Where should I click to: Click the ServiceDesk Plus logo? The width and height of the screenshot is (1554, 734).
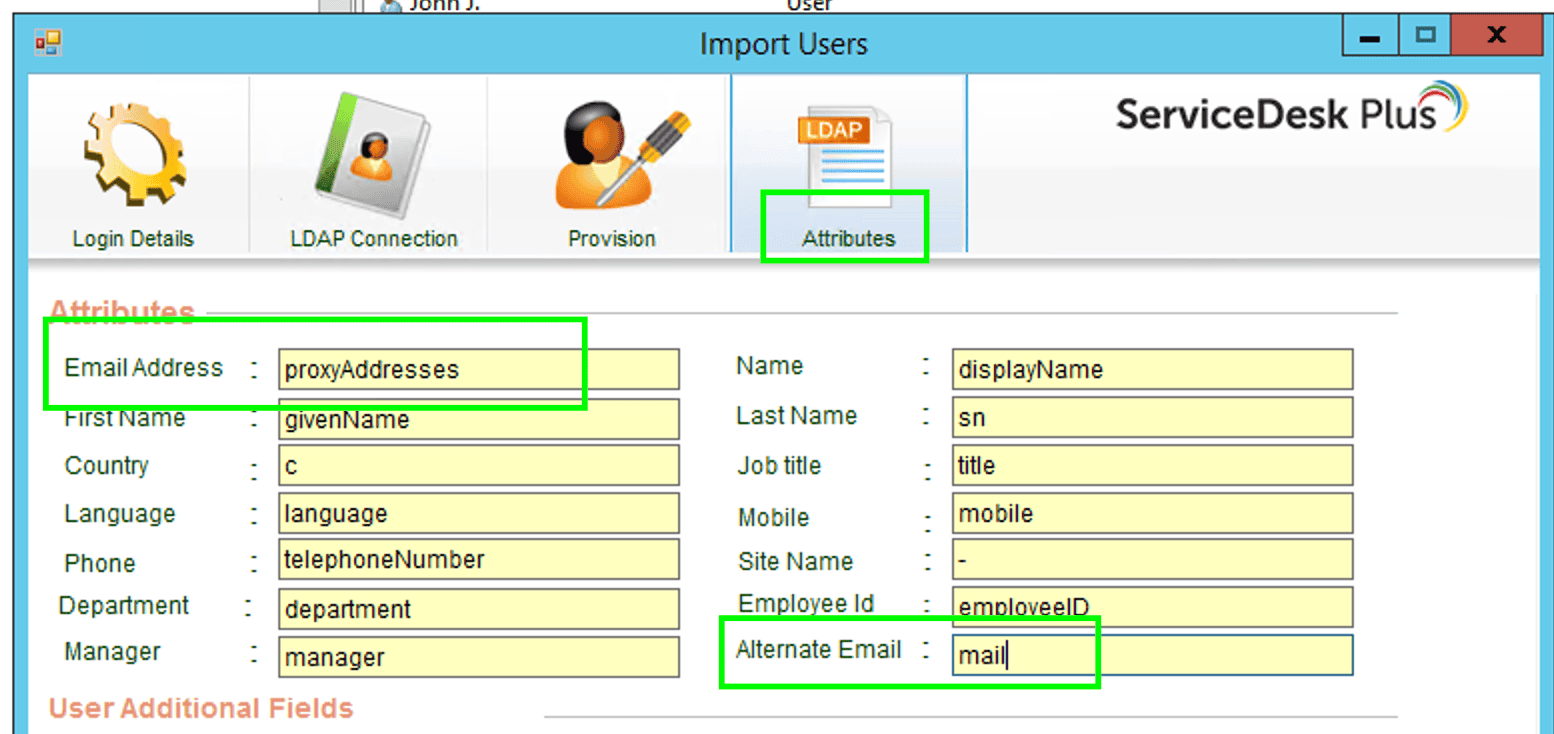(1290, 110)
